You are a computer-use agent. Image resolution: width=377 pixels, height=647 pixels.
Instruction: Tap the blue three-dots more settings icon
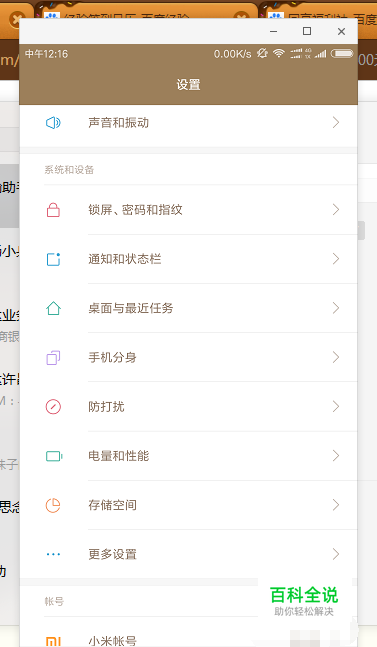pos(53,554)
